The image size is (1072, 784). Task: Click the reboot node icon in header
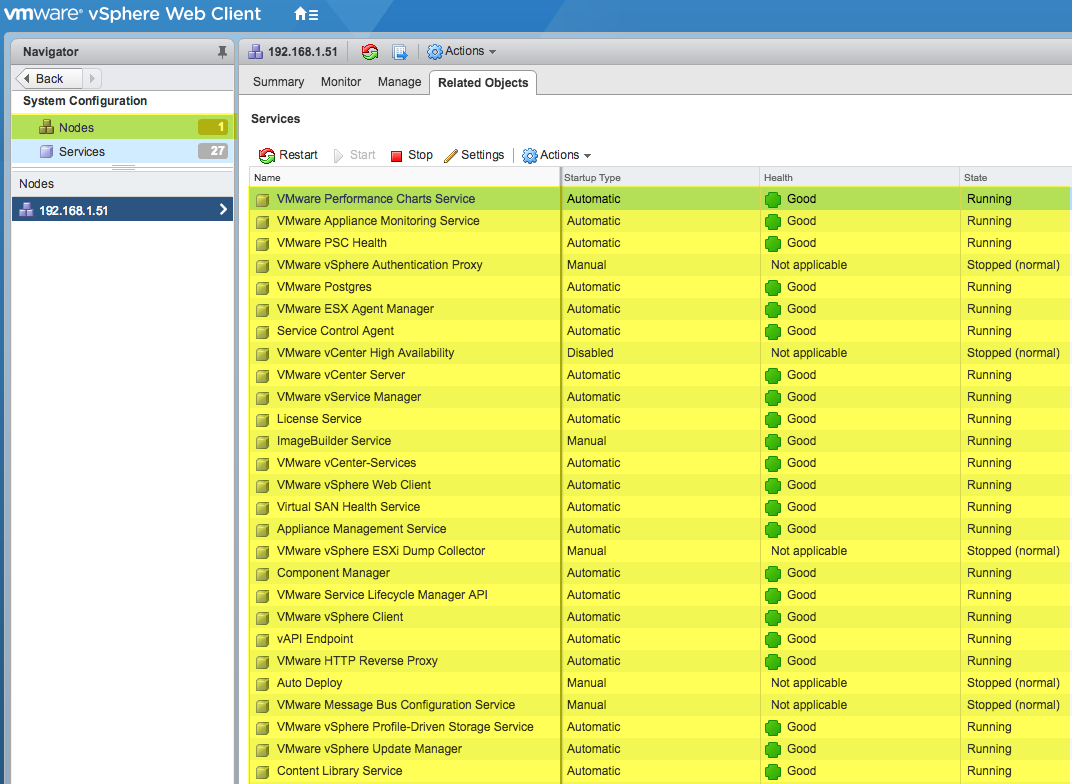click(370, 52)
